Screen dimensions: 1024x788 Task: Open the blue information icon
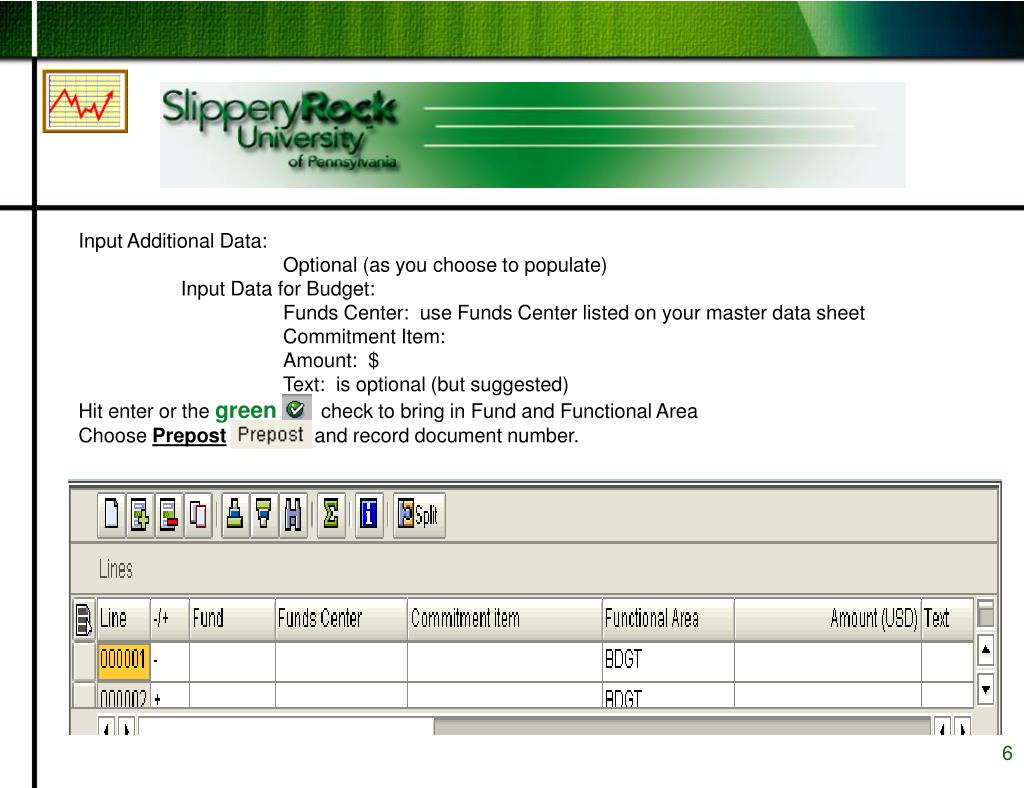[x=369, y=515]
